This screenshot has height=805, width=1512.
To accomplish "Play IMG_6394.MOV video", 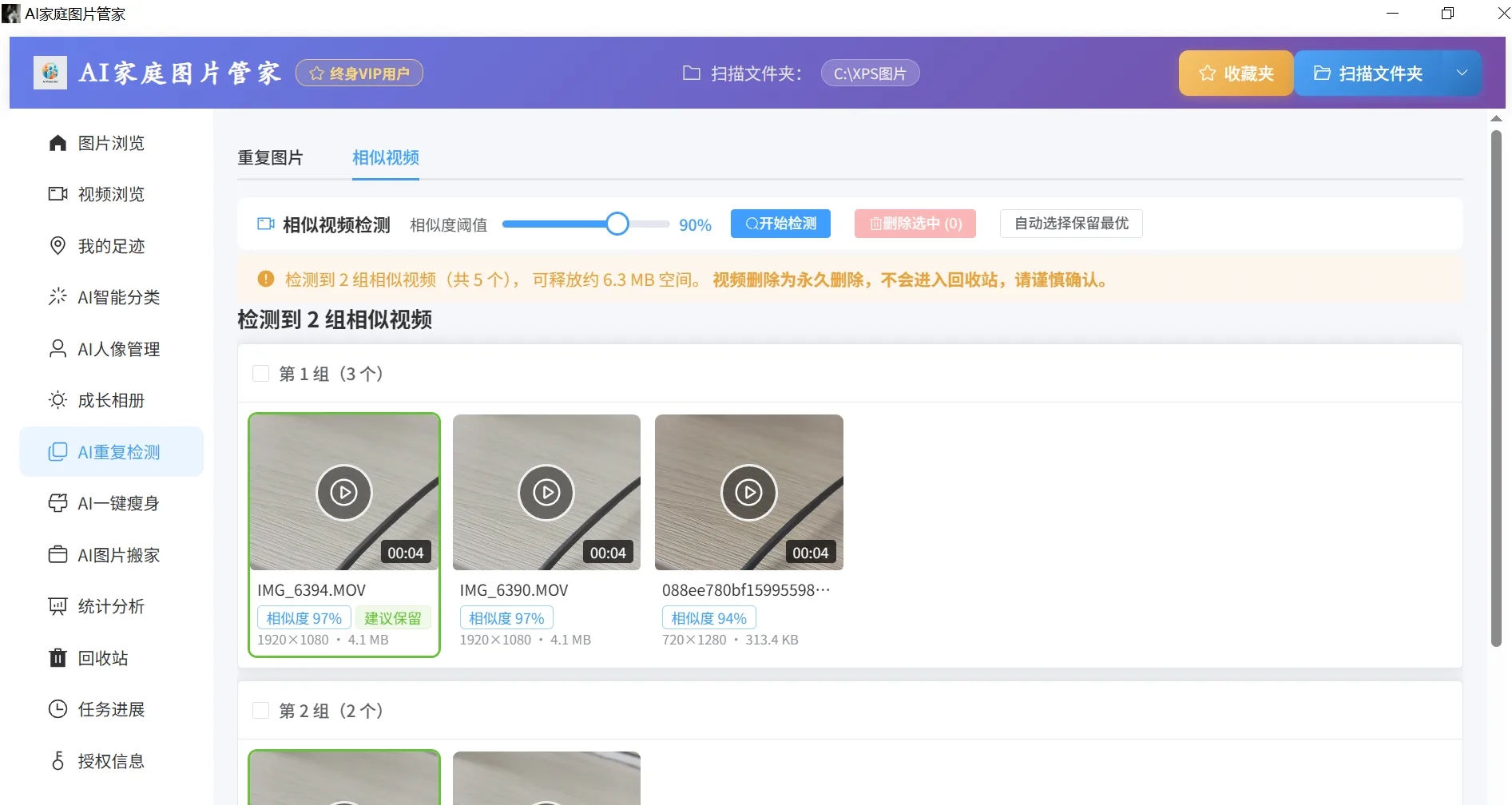I will tap(344, 493).
